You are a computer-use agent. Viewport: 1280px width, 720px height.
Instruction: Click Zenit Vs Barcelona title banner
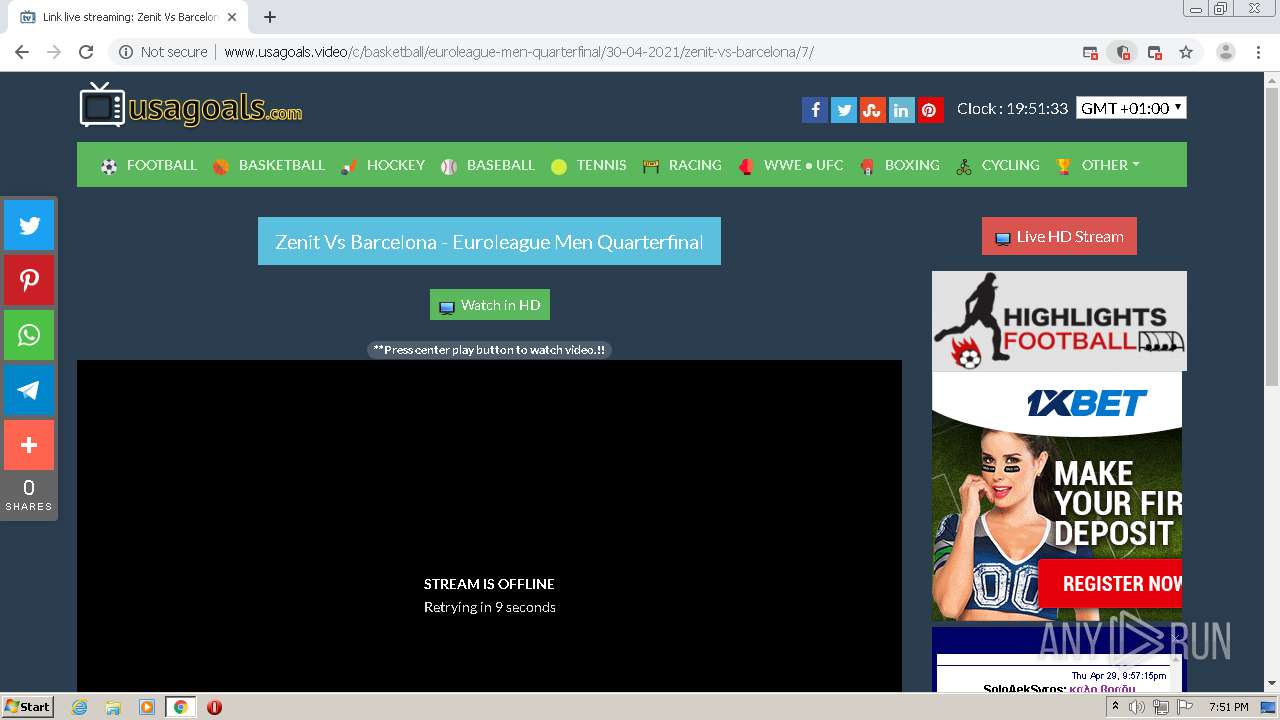pos(489,242)
